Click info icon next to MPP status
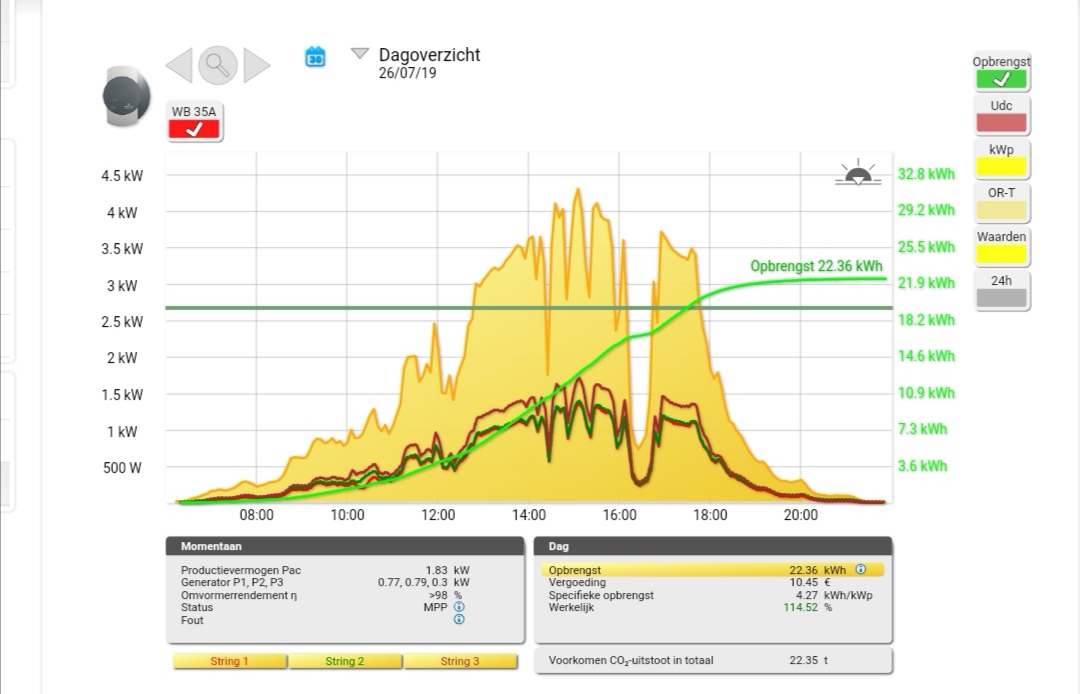 [459, 607]
